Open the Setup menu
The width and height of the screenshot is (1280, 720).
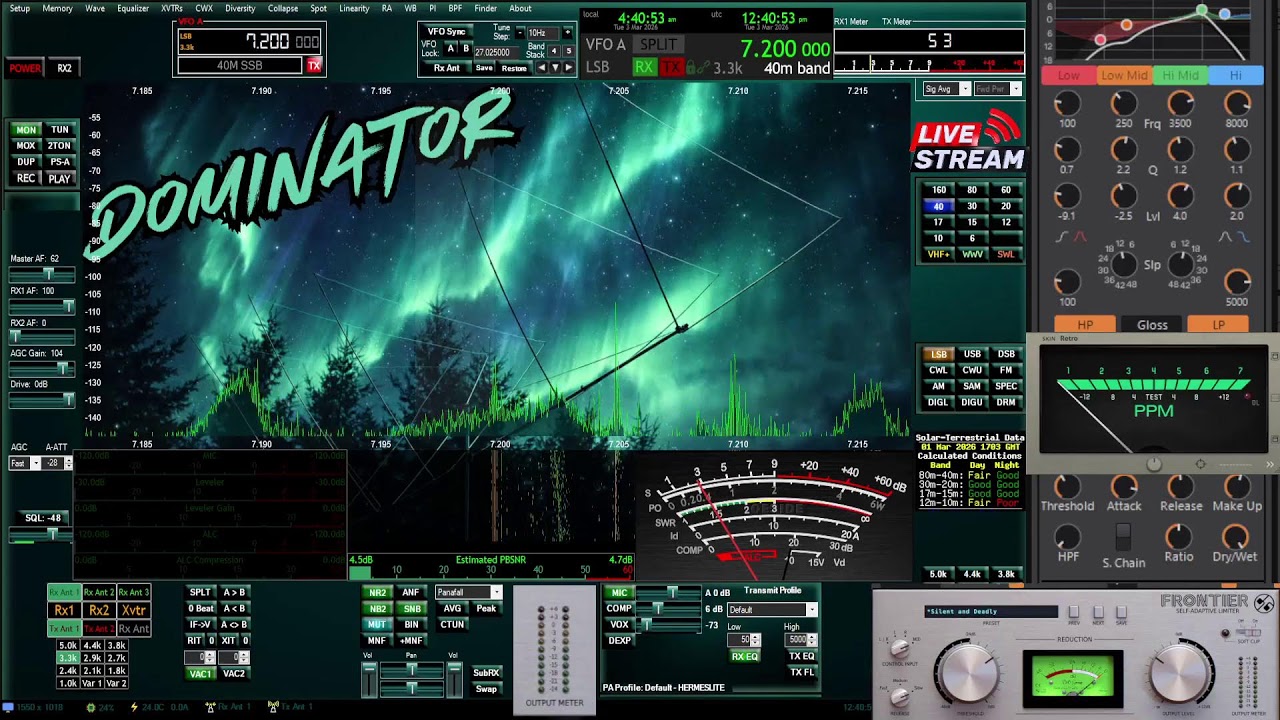pyautogui.click(x=19, y=8)
